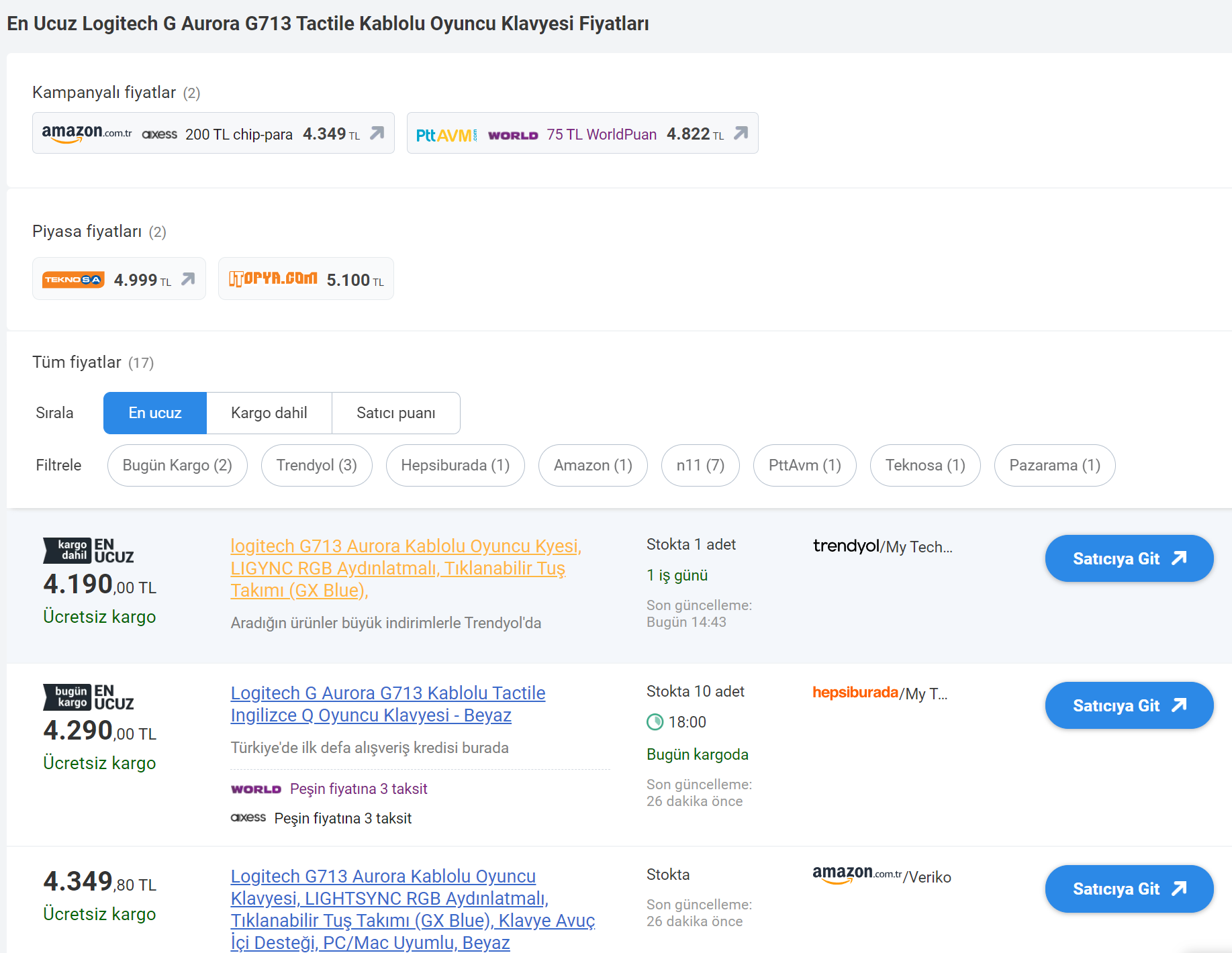The image size is (1232, 953).
Task: Click 'Satıcıya Git' for the Amazon offer
Action: 1129,889
